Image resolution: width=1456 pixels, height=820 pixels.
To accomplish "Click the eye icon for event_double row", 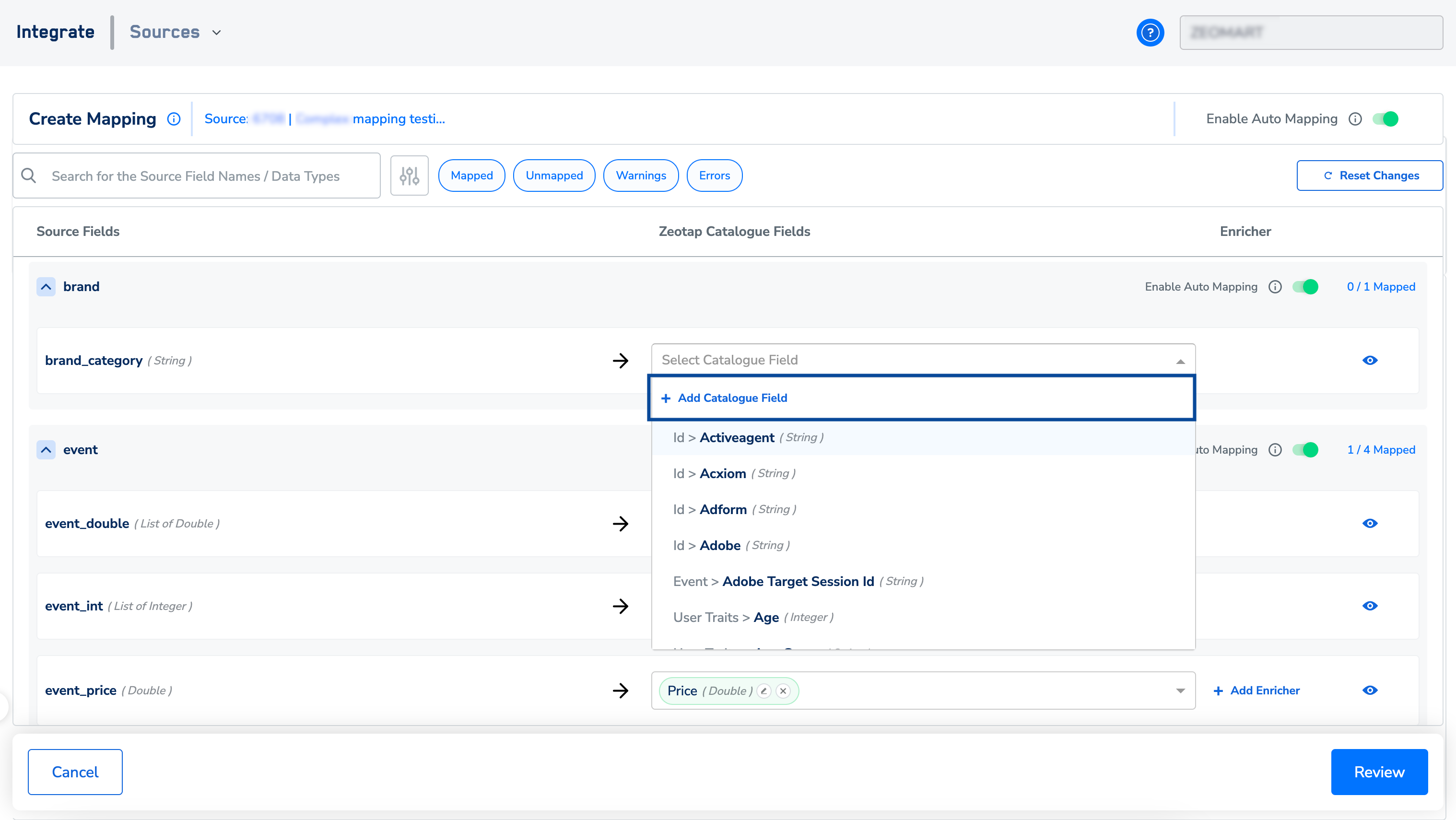I will [1370, 523].
